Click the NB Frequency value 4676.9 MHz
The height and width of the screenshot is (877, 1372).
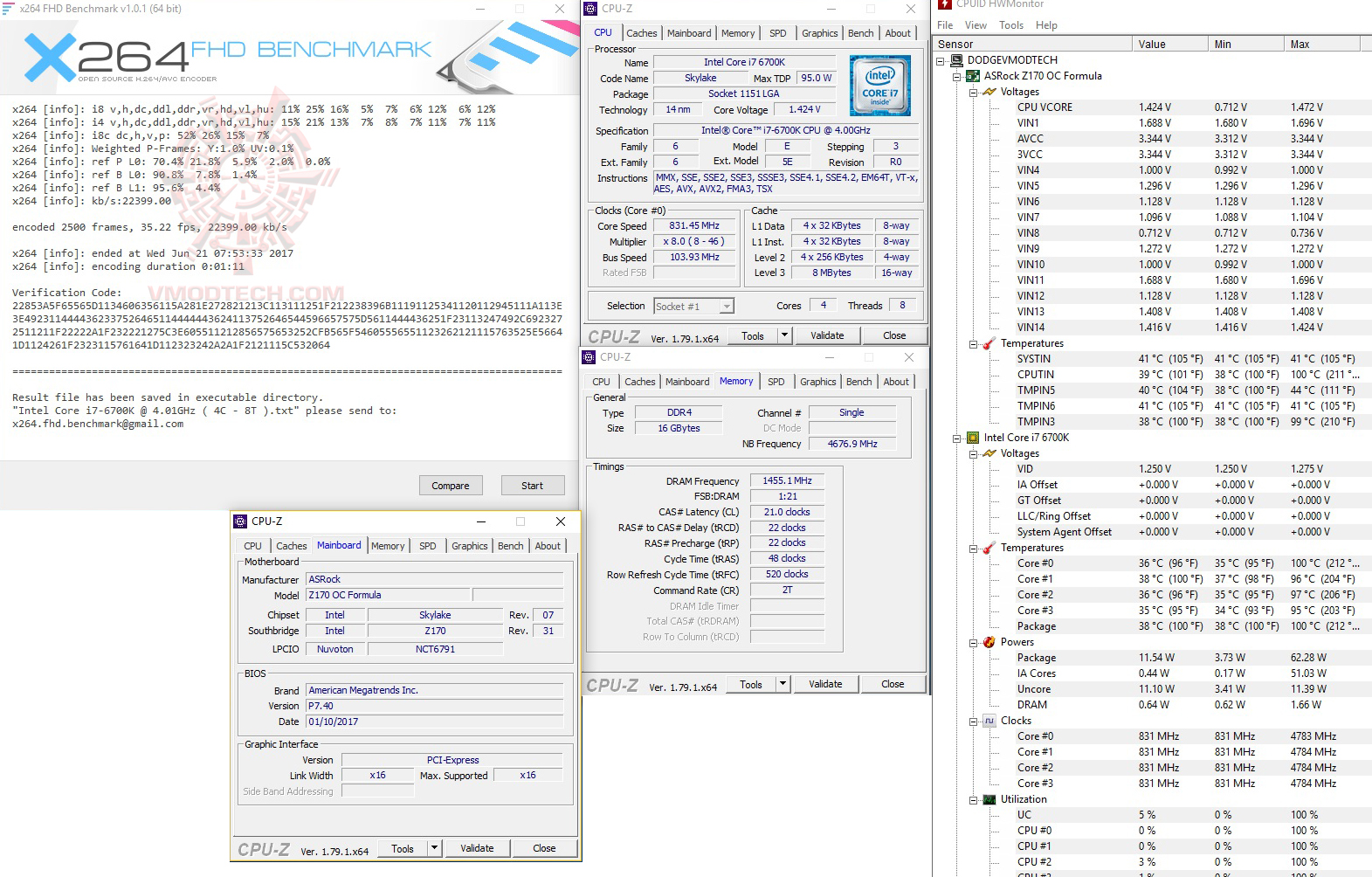(852, 444)
